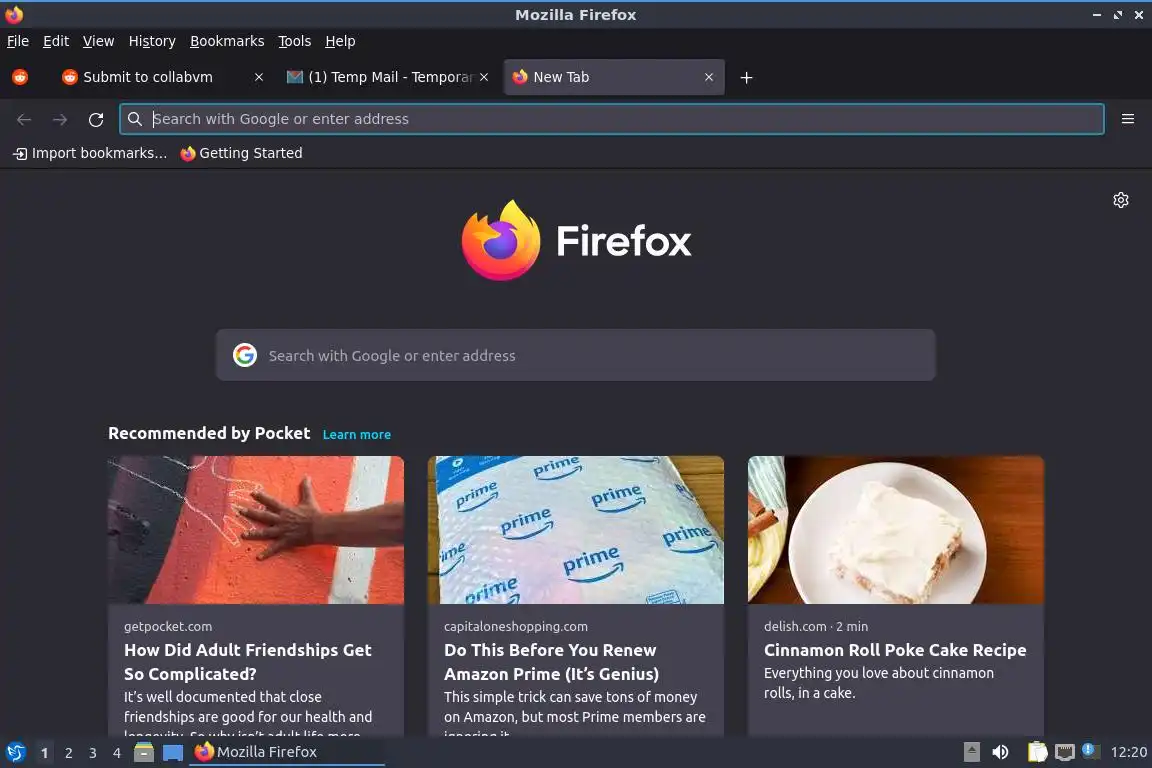The height and width of the screenshot is (768, 1152).
Task: Open the clipboard manager tray icon
Action: 1037,752
